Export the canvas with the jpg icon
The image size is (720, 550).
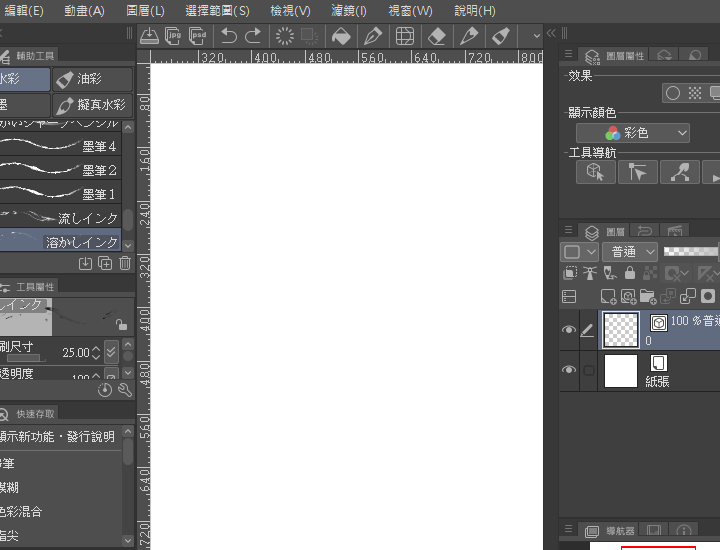[173, 36]
